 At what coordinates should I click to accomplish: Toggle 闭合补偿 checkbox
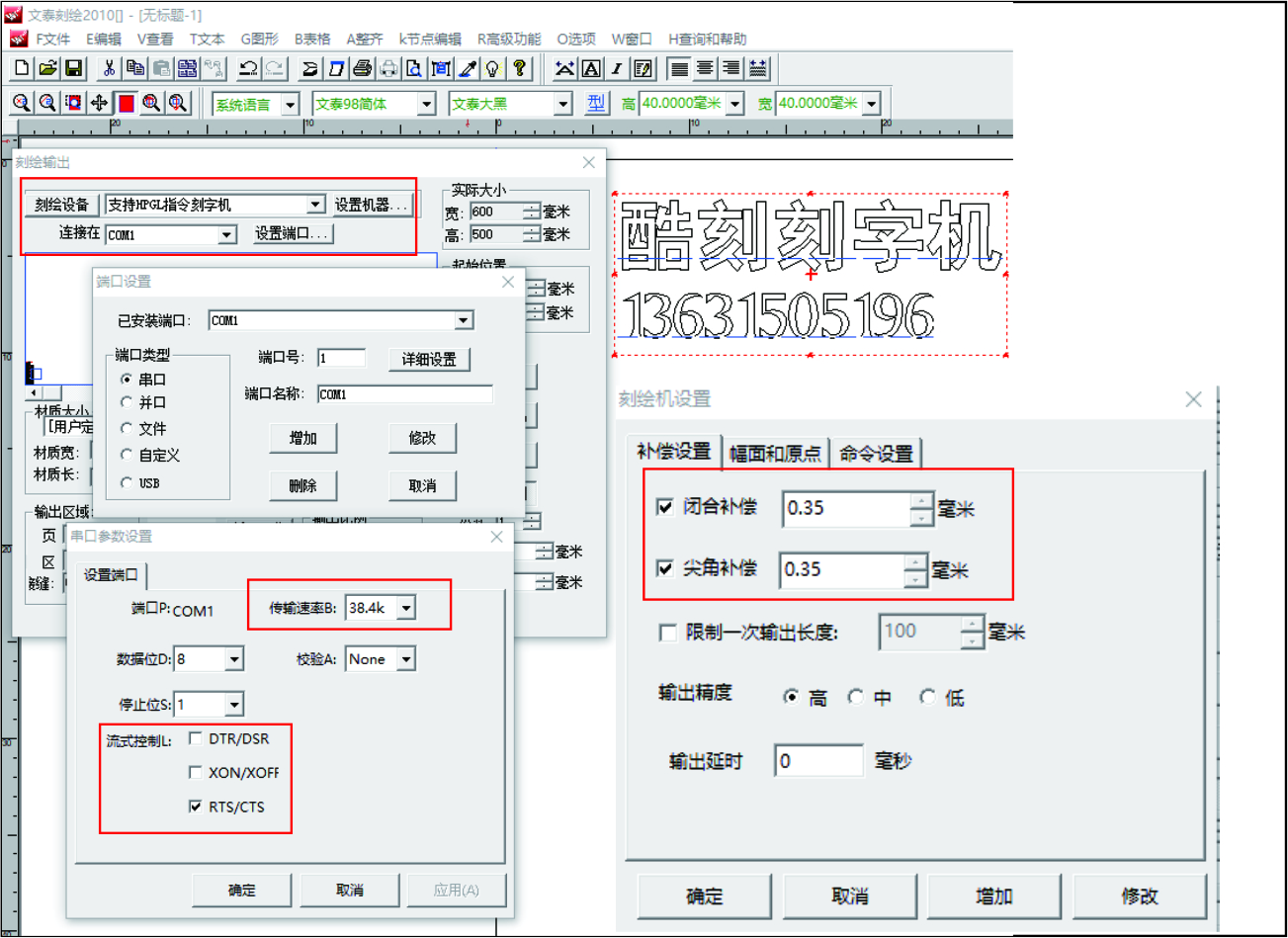(x=665, y=507)
